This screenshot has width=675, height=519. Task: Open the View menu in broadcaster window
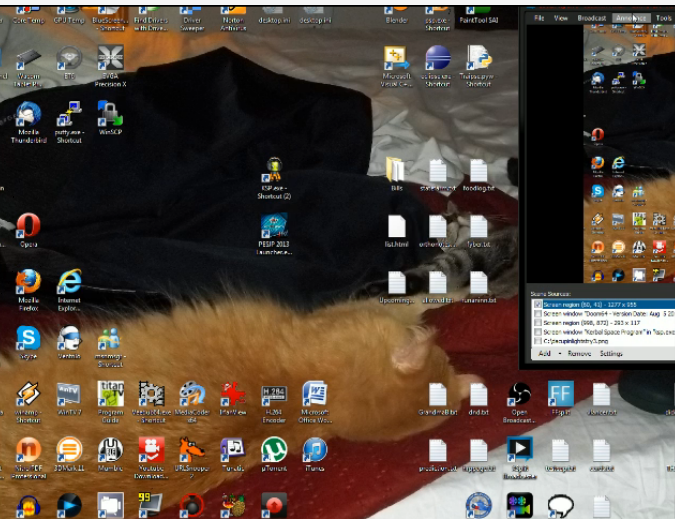[x=560, y=18]
